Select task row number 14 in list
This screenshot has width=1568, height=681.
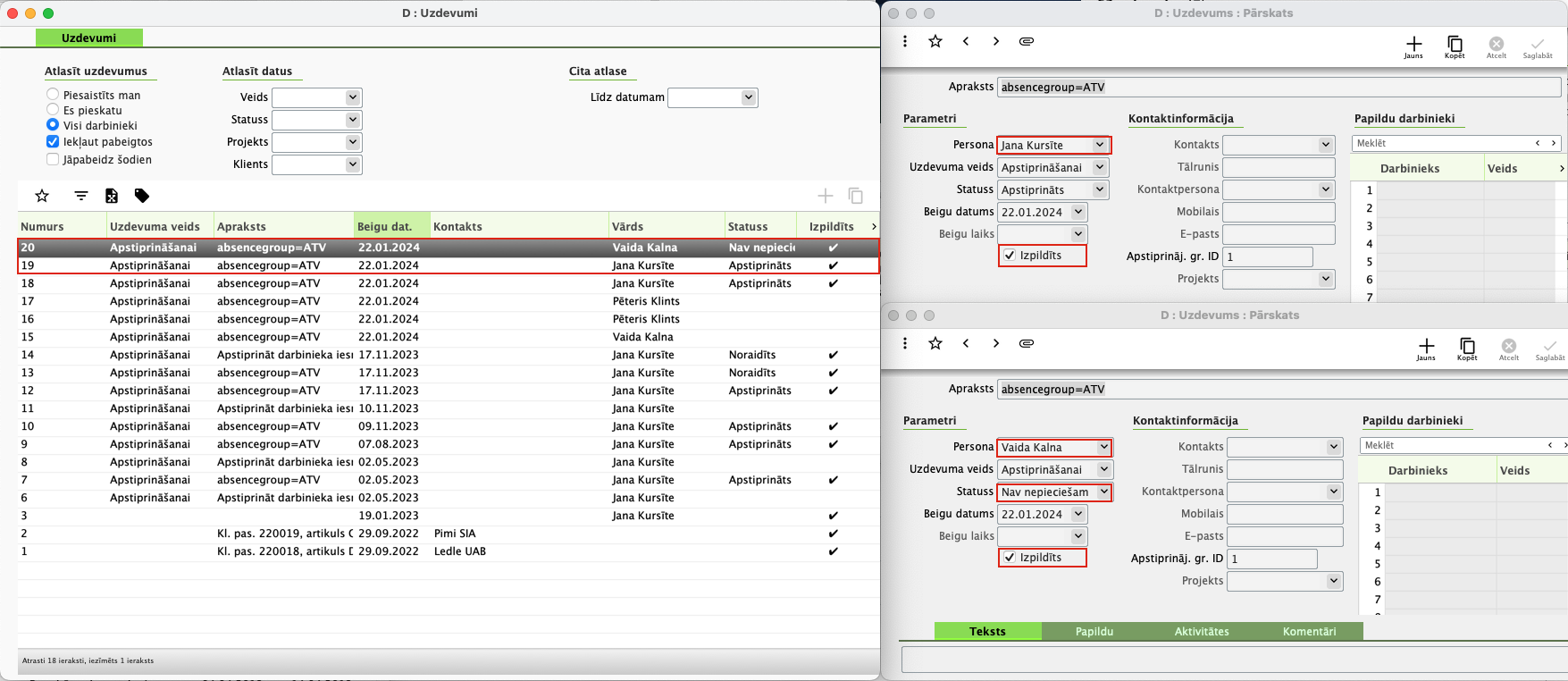[x=449, y=355]
